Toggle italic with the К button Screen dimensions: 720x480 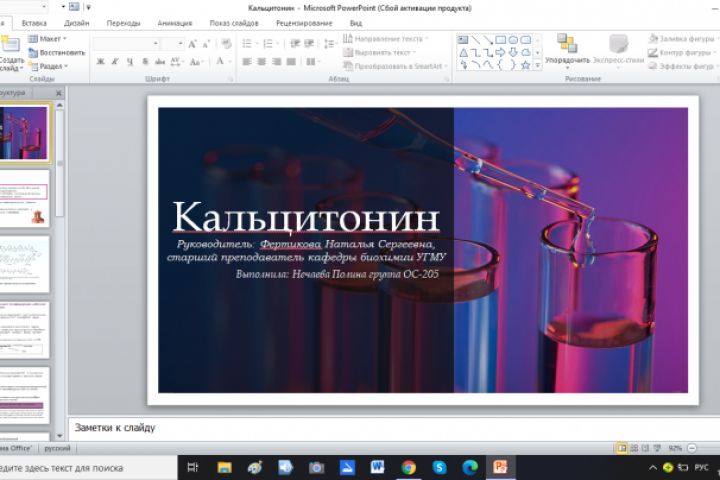pos(115,62)
